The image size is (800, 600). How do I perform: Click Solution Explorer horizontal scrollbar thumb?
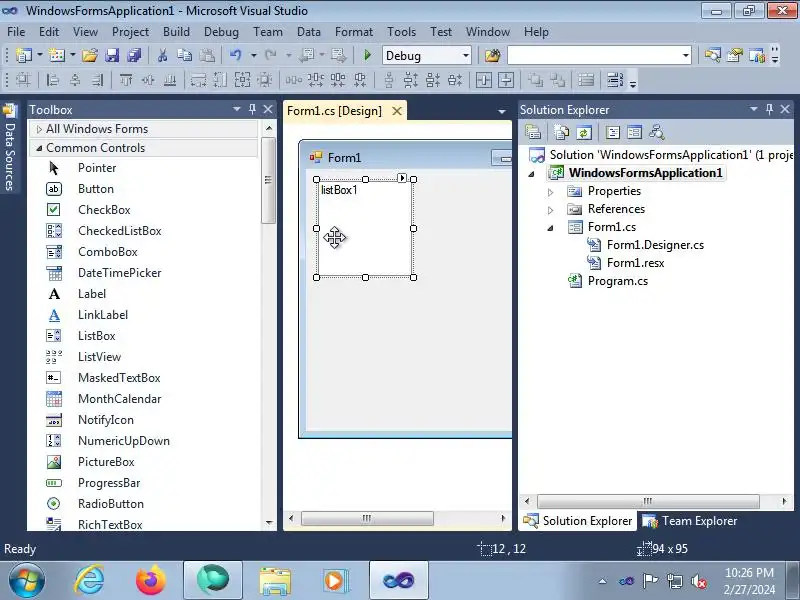click(648, 501)
